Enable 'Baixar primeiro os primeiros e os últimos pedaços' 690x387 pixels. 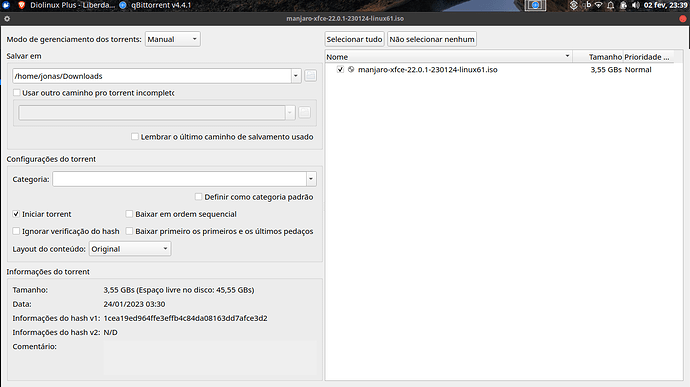[x=129, y=231]
